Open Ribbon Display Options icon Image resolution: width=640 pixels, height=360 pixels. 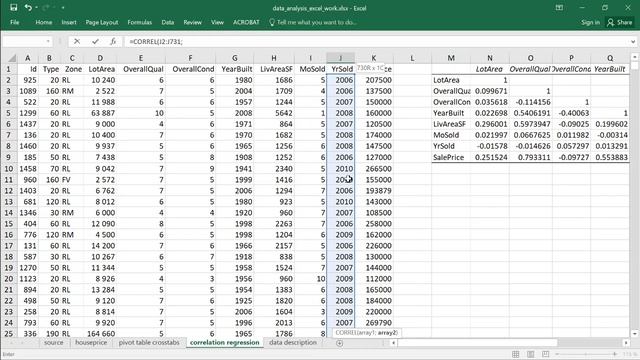point(559,8)
